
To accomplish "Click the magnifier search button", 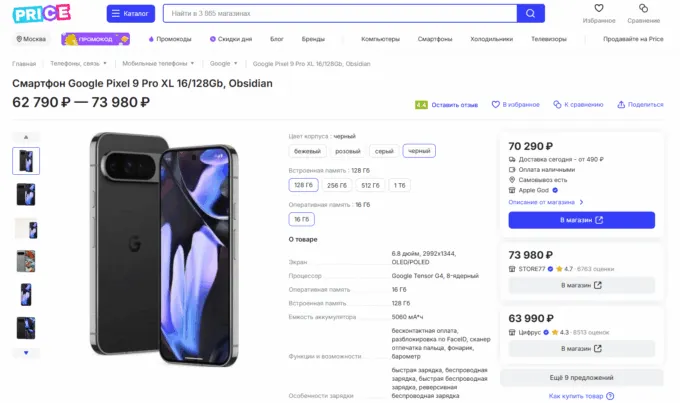I will (530, 14).
